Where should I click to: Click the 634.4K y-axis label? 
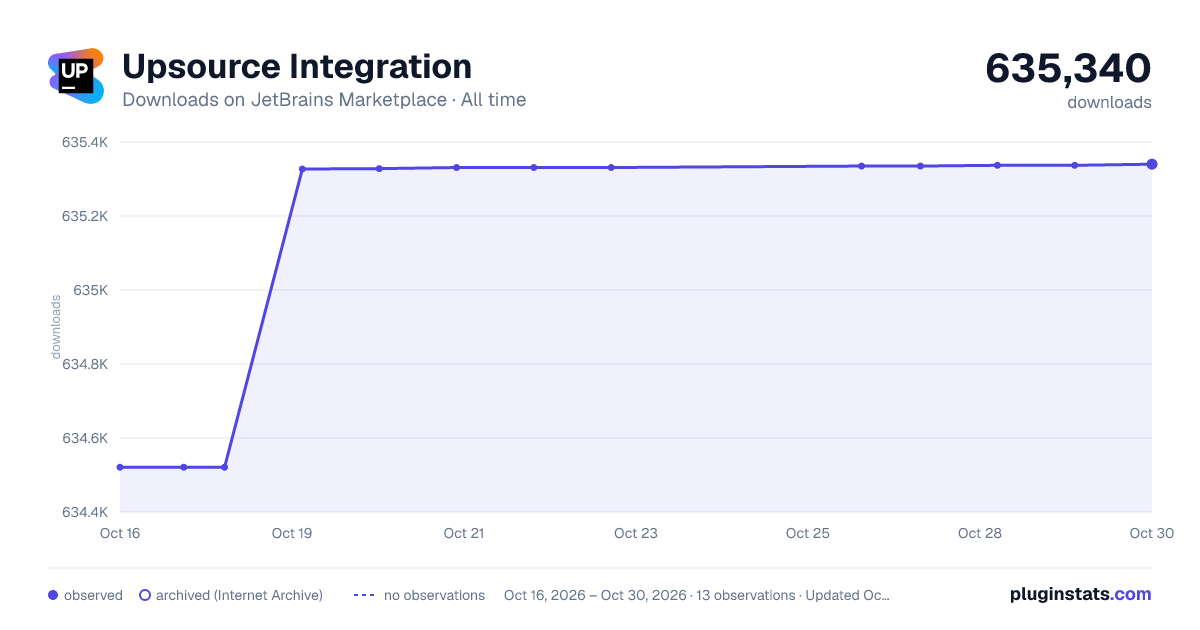point(85,512)
